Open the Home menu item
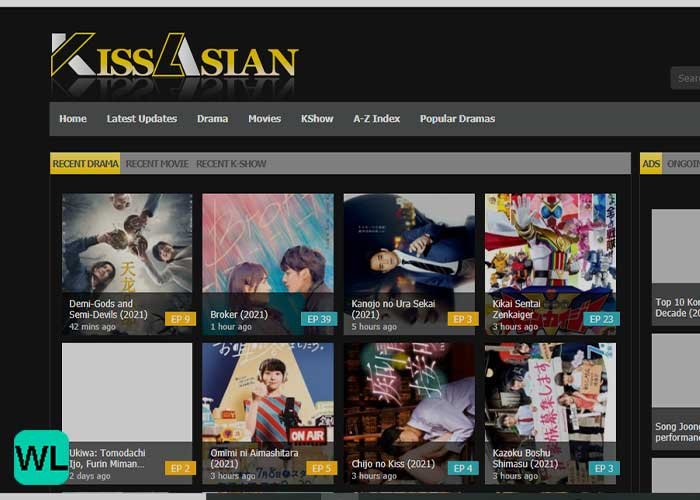The height and width of the screenshot is (500, 700). click(x=73, y=119)
